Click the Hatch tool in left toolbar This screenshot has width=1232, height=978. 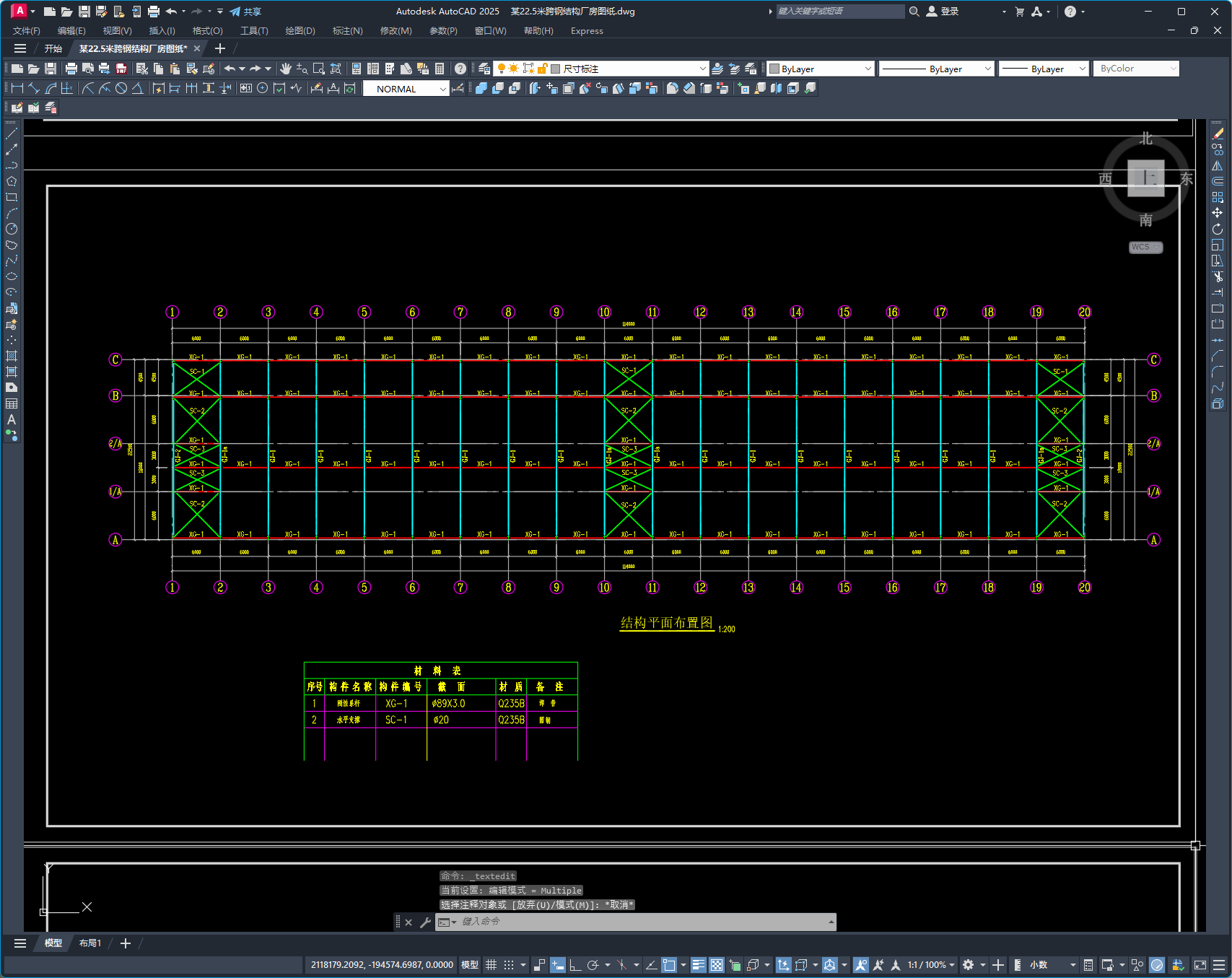tap(12, 356)
